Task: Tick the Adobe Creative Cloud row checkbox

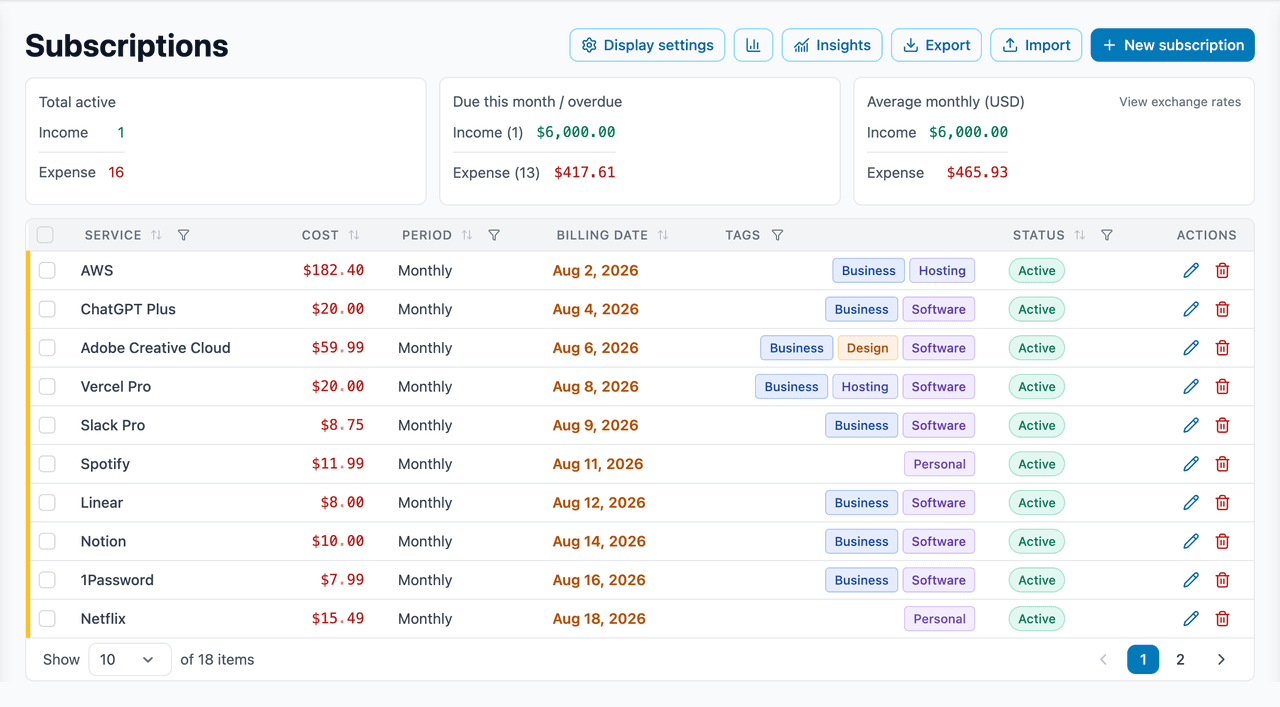Action: point(47,348)
